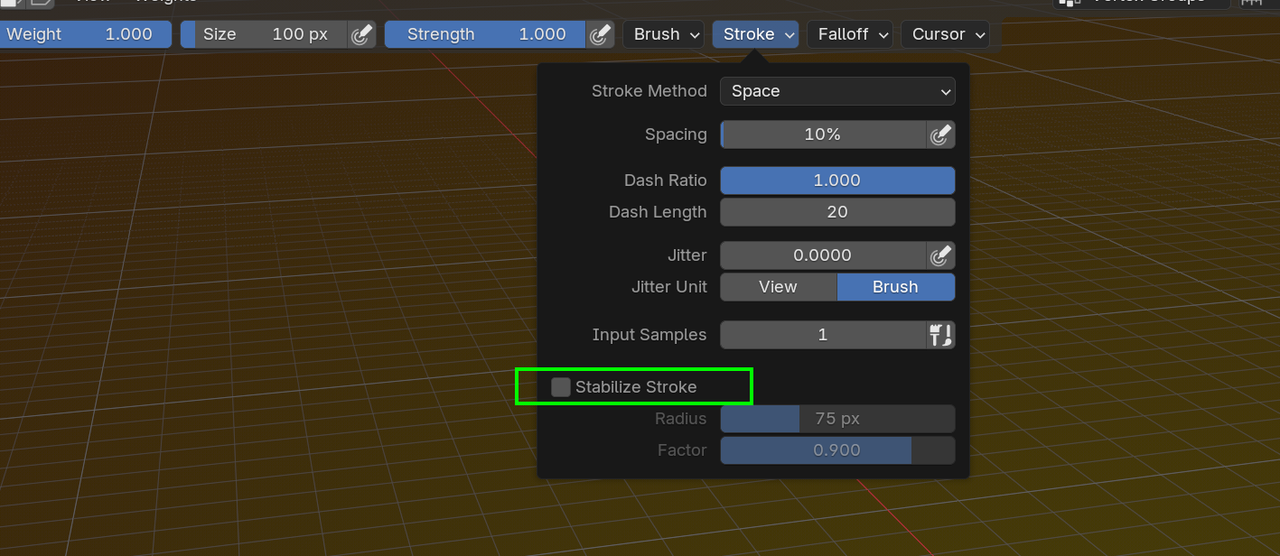Click the Strength slider in header
Image resolution: width=1280 pixels, height=556 pixels.
[486, 34]
